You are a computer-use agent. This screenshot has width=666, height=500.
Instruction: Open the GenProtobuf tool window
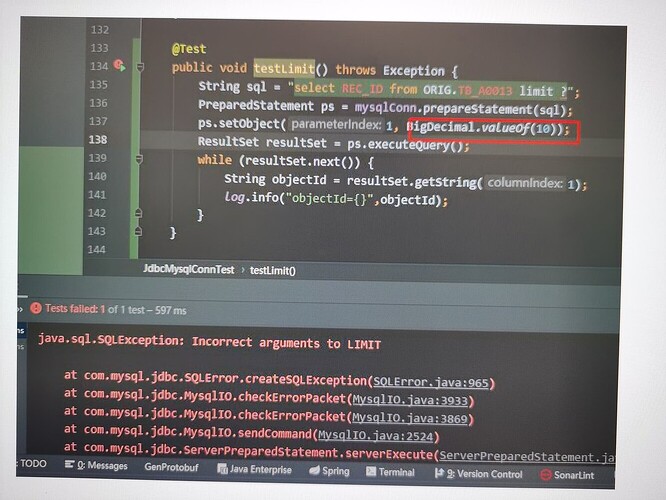(x=171, y=467)
